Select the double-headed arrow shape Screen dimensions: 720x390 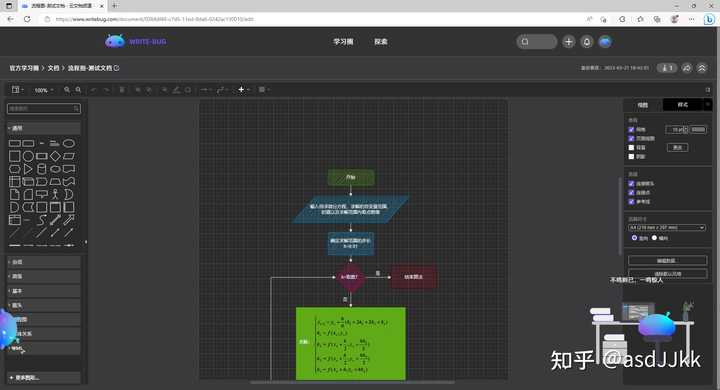pos(55,220)
